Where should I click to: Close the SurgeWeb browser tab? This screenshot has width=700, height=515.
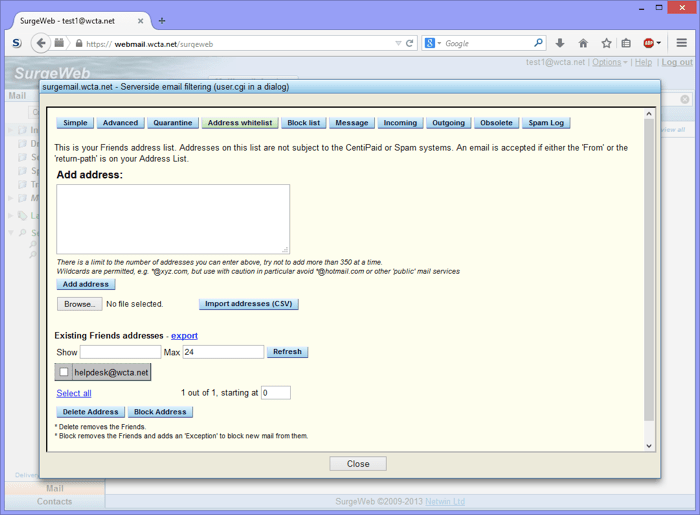[140, 21]
